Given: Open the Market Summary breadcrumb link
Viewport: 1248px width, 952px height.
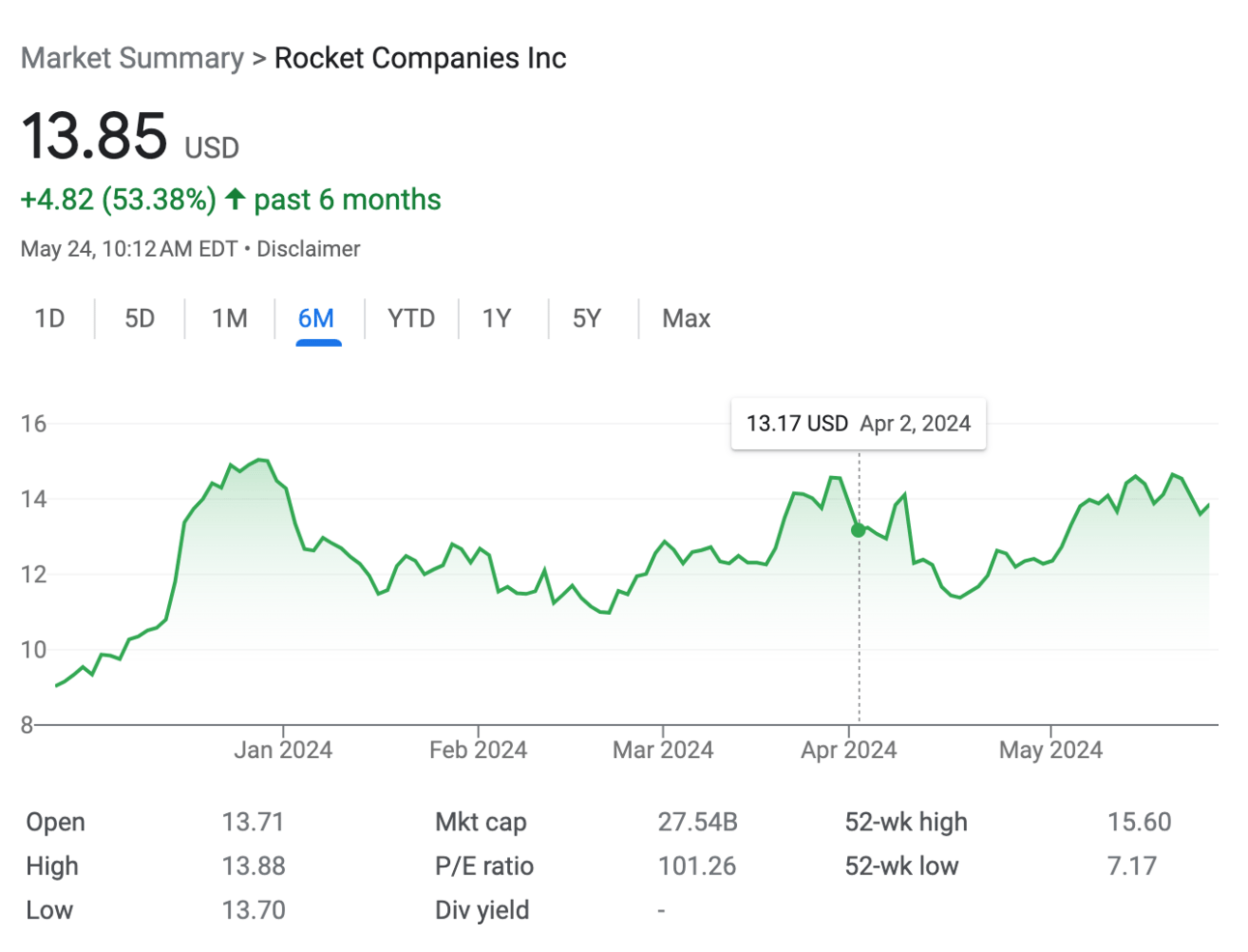Looking at the screenshot, I should pos(132,58).
